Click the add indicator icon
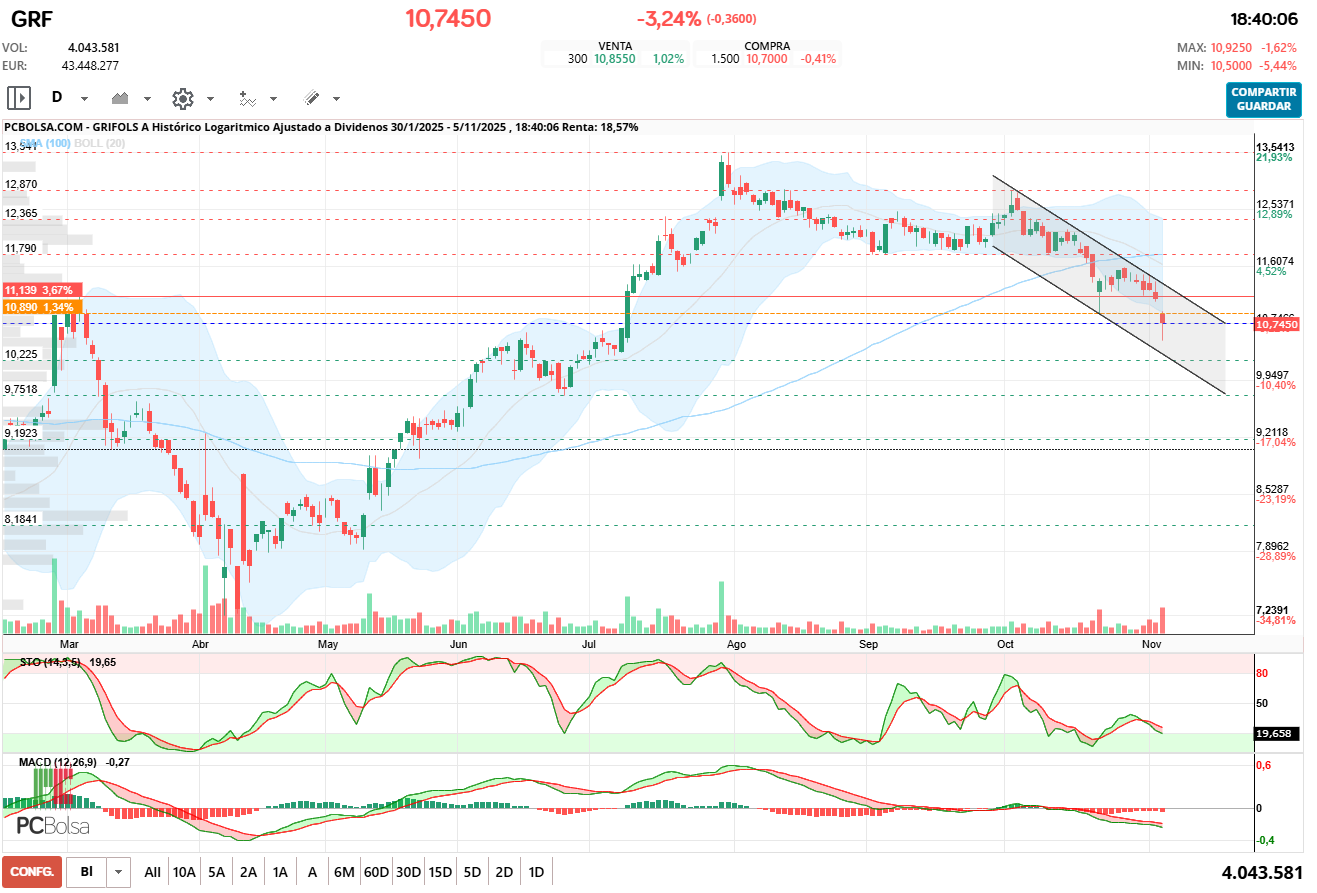1317x893 pixels. [247, 98]
